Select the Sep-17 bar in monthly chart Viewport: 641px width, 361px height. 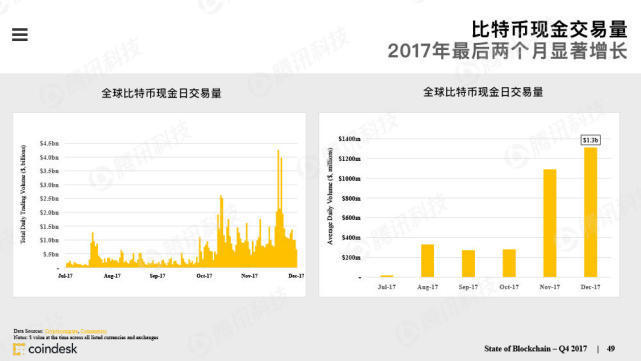click(x=468, y=264)
